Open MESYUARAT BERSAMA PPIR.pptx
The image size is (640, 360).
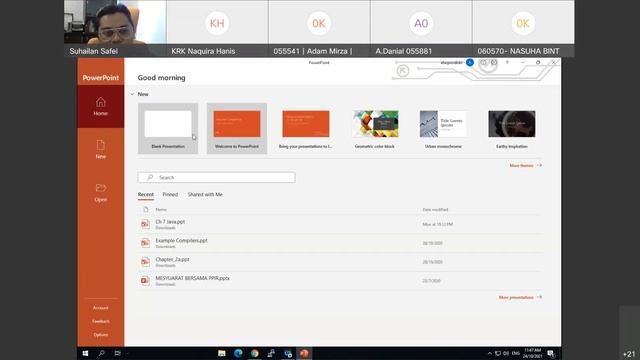(340, 281)
